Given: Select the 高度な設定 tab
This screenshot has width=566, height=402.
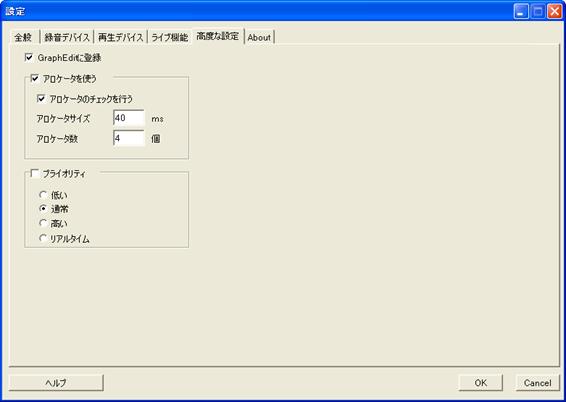Looking at the screenshot, I should 218,36.
